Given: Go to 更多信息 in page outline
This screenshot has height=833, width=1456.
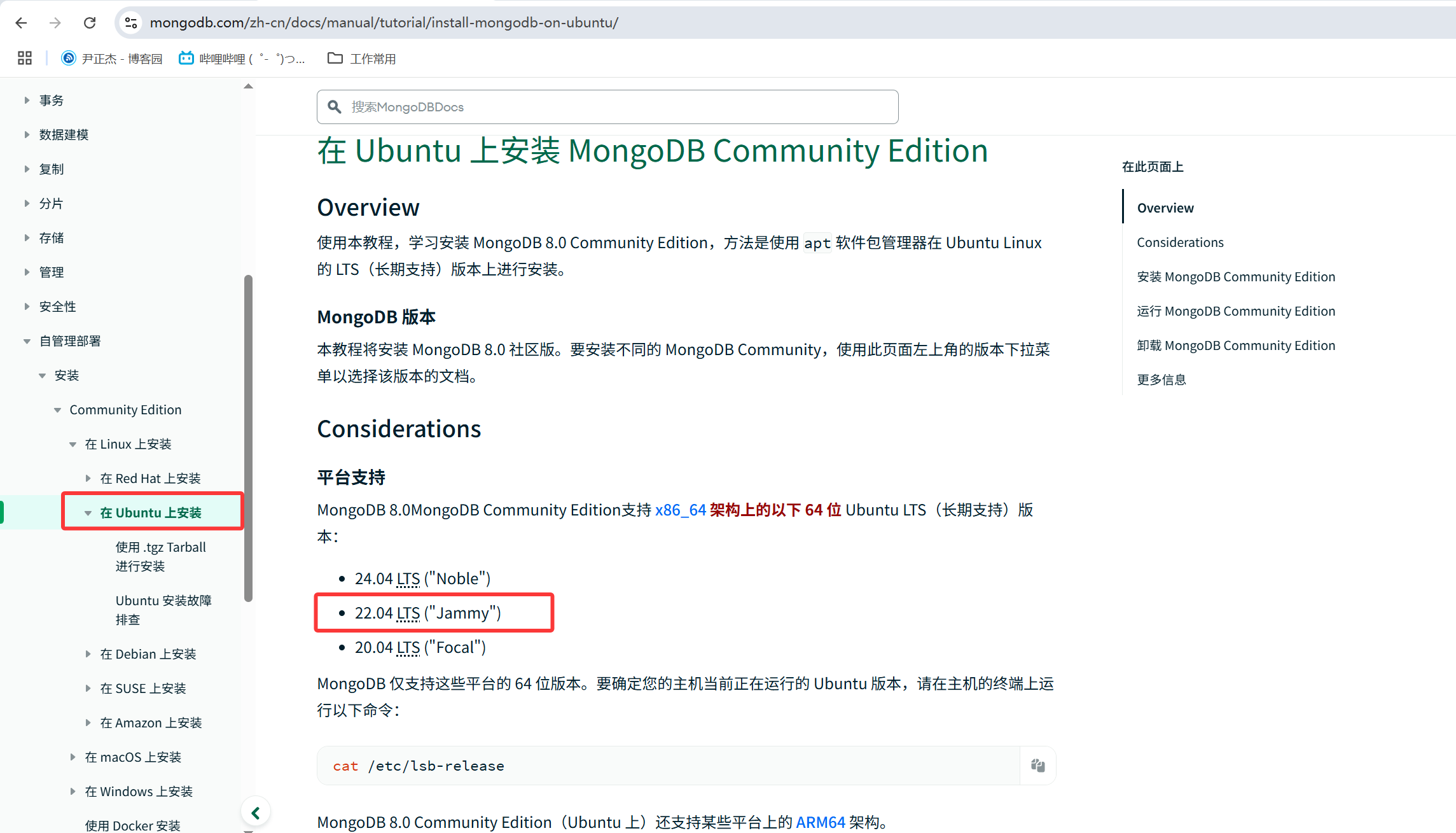Looking at the screenshot, I should pos(1161,380).
